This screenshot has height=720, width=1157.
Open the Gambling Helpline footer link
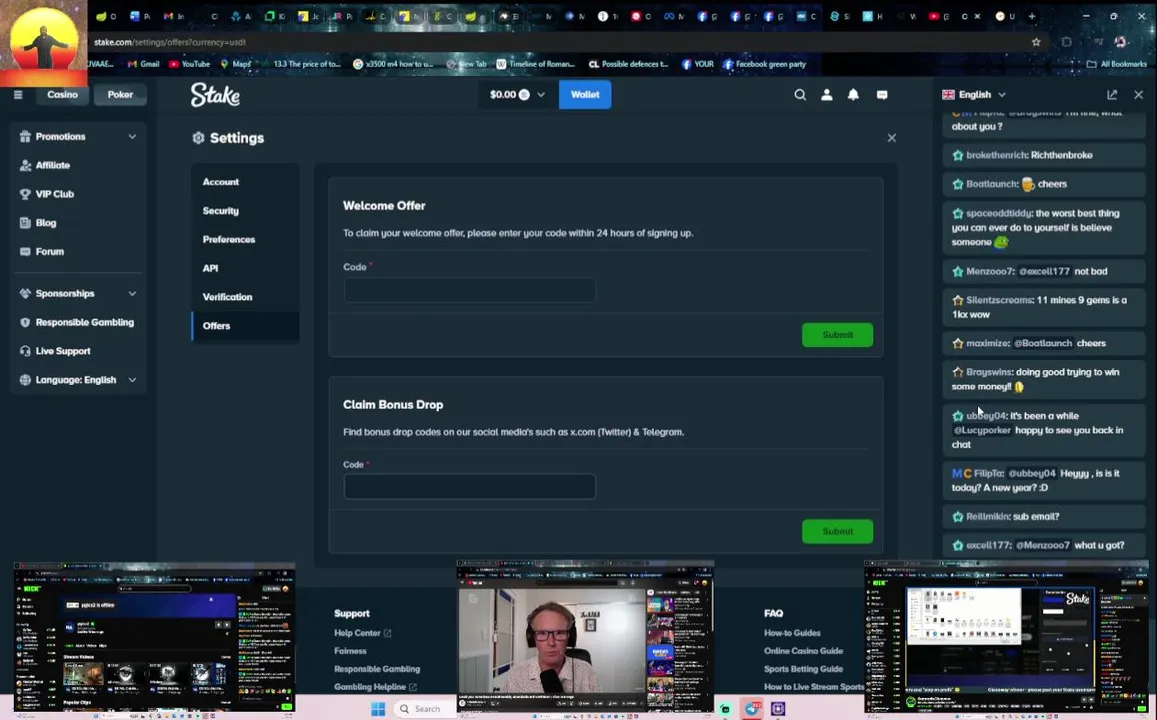375,687
